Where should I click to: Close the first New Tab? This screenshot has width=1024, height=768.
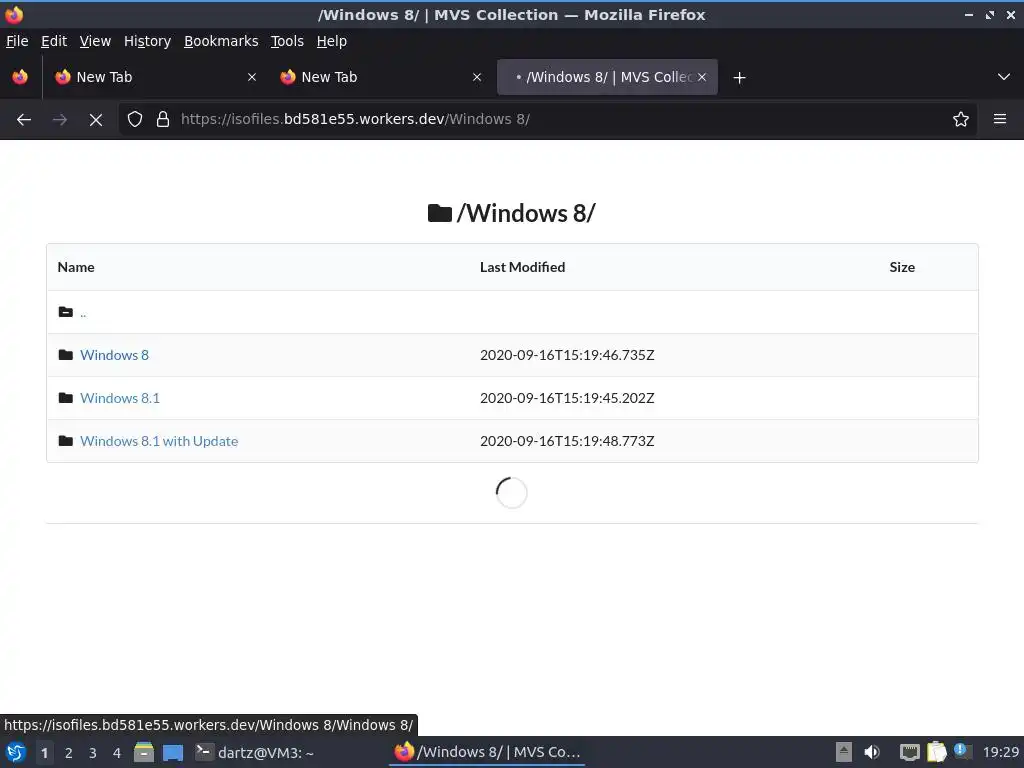pyautogui.click(x=251, y=77)
